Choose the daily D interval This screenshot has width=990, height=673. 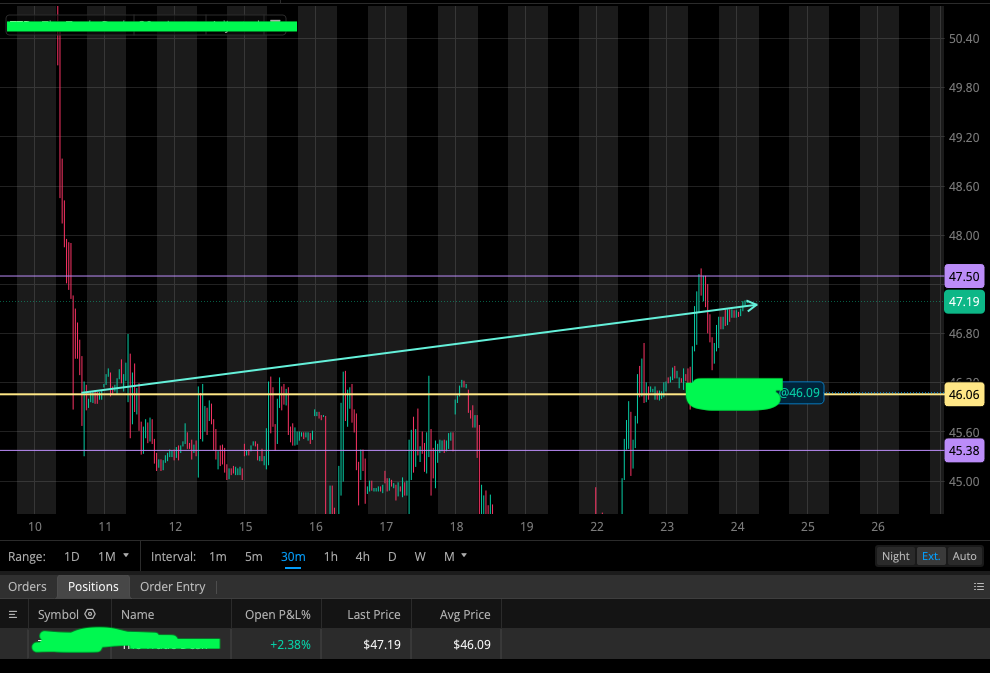pos(392,556)
